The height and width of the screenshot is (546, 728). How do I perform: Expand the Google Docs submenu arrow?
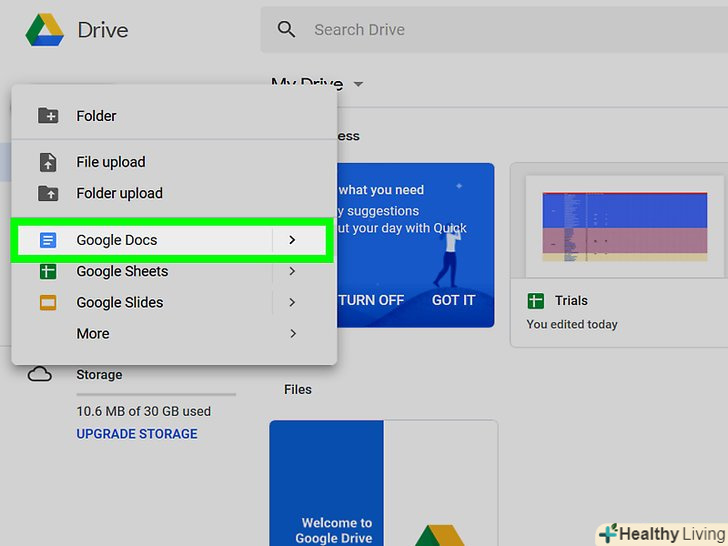click(x=292, y=240)
